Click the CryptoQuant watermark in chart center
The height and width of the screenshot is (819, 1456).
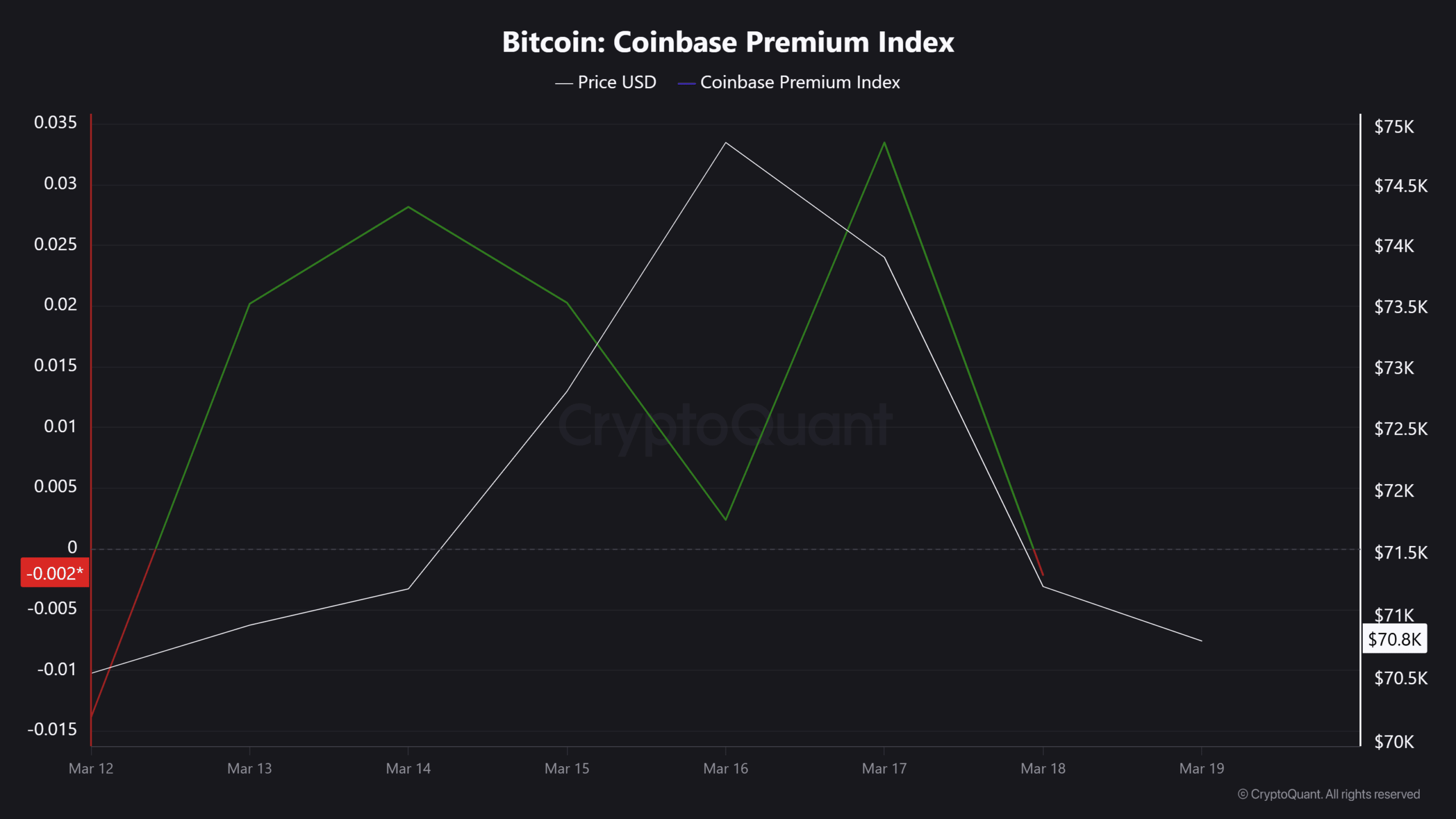[x=725, y=425]
